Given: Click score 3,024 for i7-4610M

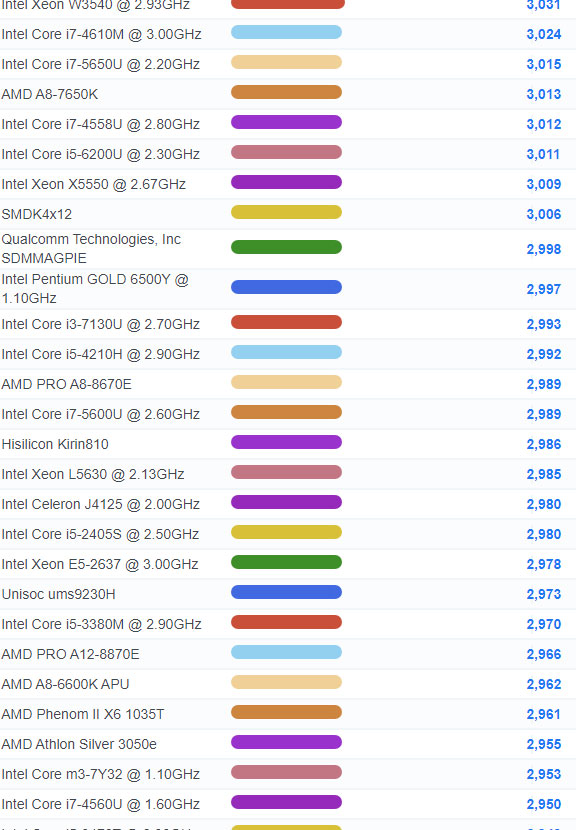Looking at the screenshot, I should pyautogui.click(x=544, y=34).
